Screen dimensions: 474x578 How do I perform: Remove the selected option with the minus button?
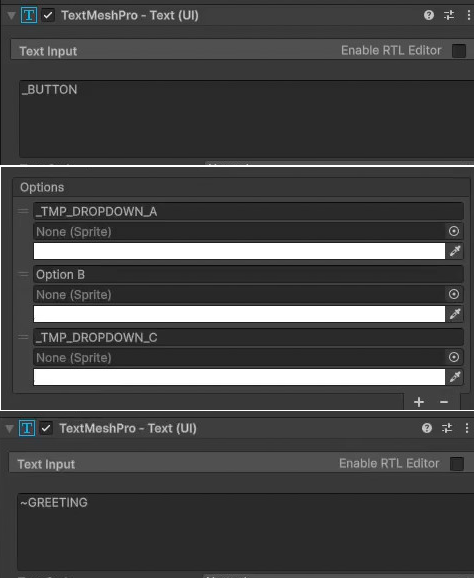(x=444, y=402)
